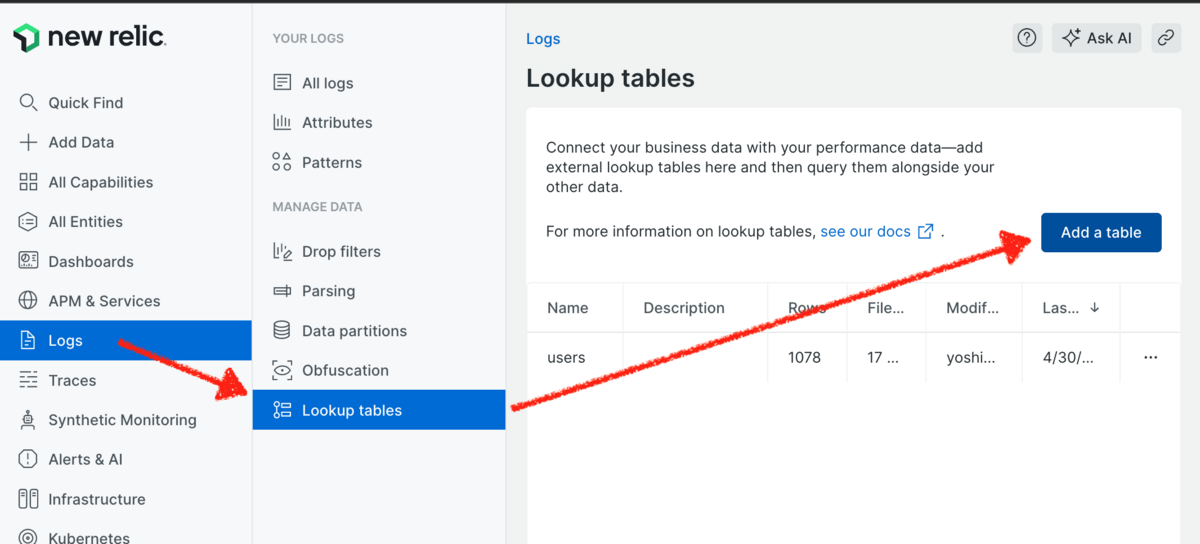This screenshot has width=1200, height=544.
Task: Open the users lookup table row
Action: (853, 357)
